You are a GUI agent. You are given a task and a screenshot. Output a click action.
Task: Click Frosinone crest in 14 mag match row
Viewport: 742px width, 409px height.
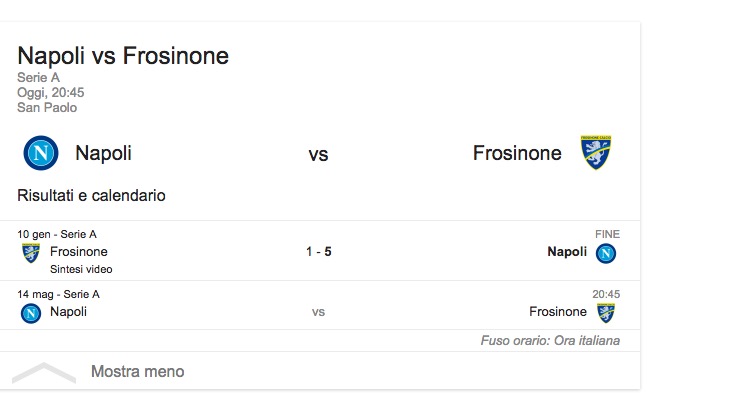click(606, 312)
